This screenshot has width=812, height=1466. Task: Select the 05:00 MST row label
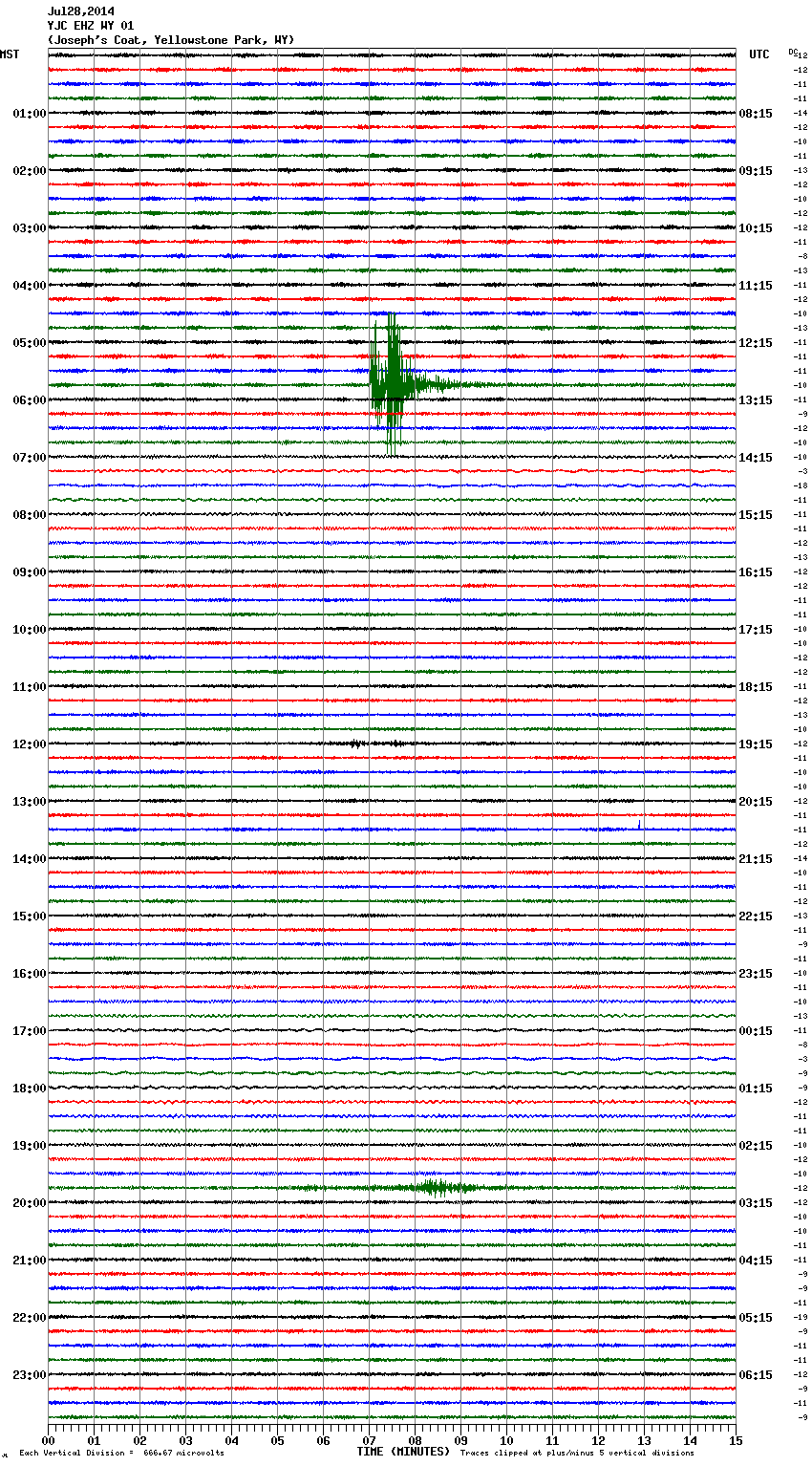(x=30, y=343)
